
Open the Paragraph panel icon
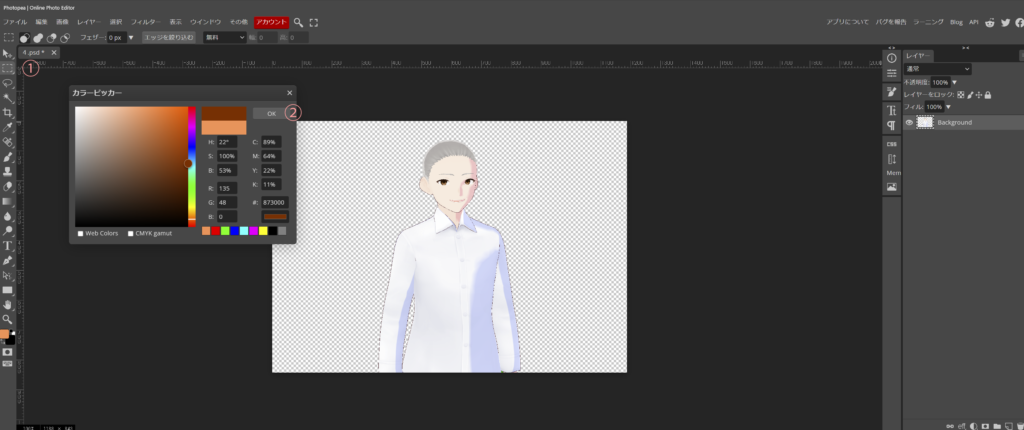[x=891, y=126]
